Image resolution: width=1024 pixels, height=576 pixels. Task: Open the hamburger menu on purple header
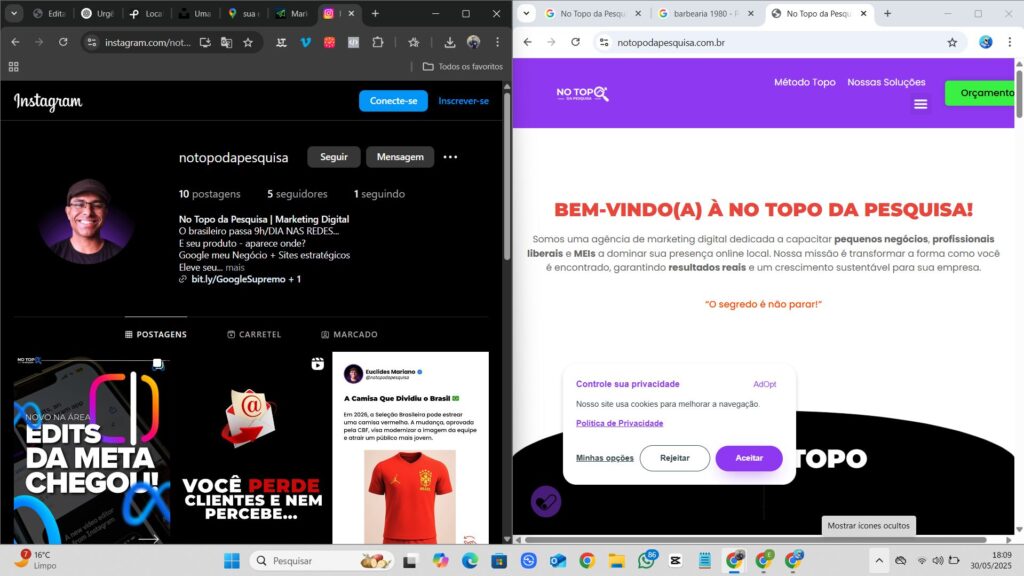pos(920,104)
